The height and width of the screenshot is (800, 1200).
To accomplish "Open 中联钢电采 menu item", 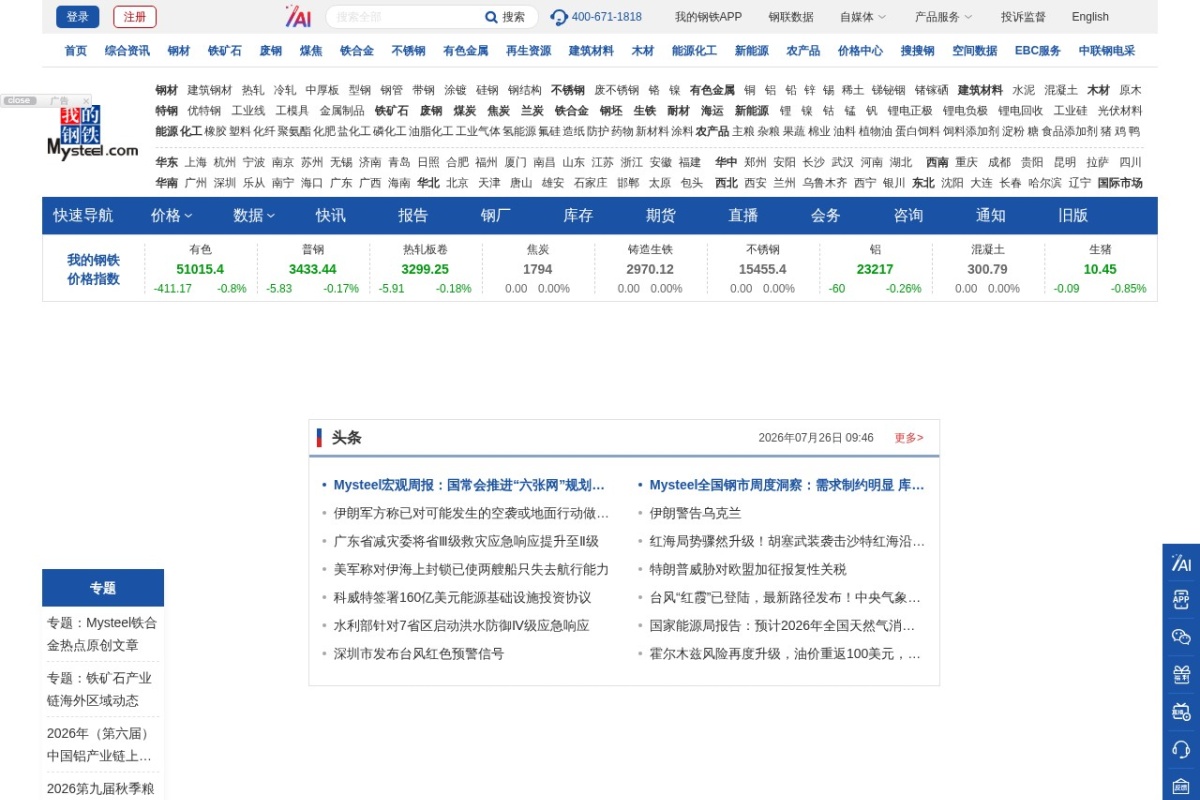I will tap(1107, 51).
